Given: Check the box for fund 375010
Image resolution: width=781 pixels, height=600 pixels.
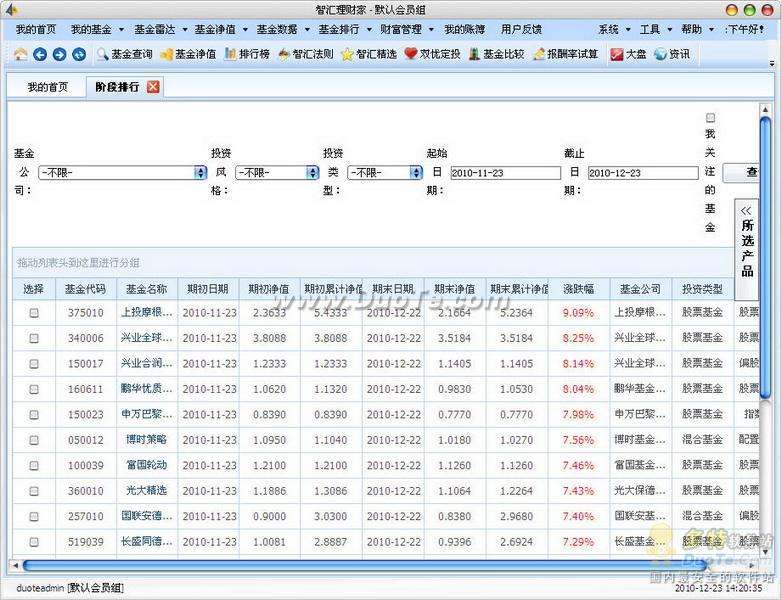Looking at the screenshot, I should coord(34,312).
